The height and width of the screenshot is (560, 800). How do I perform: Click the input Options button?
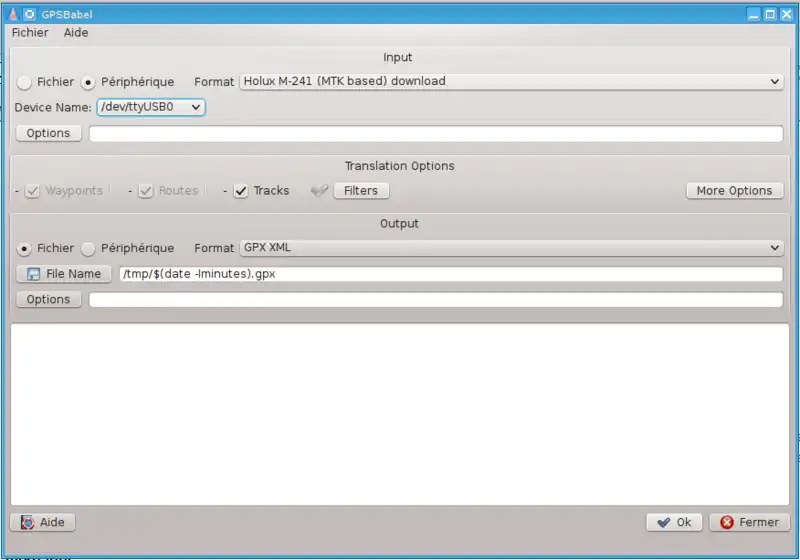coord(48,133)
